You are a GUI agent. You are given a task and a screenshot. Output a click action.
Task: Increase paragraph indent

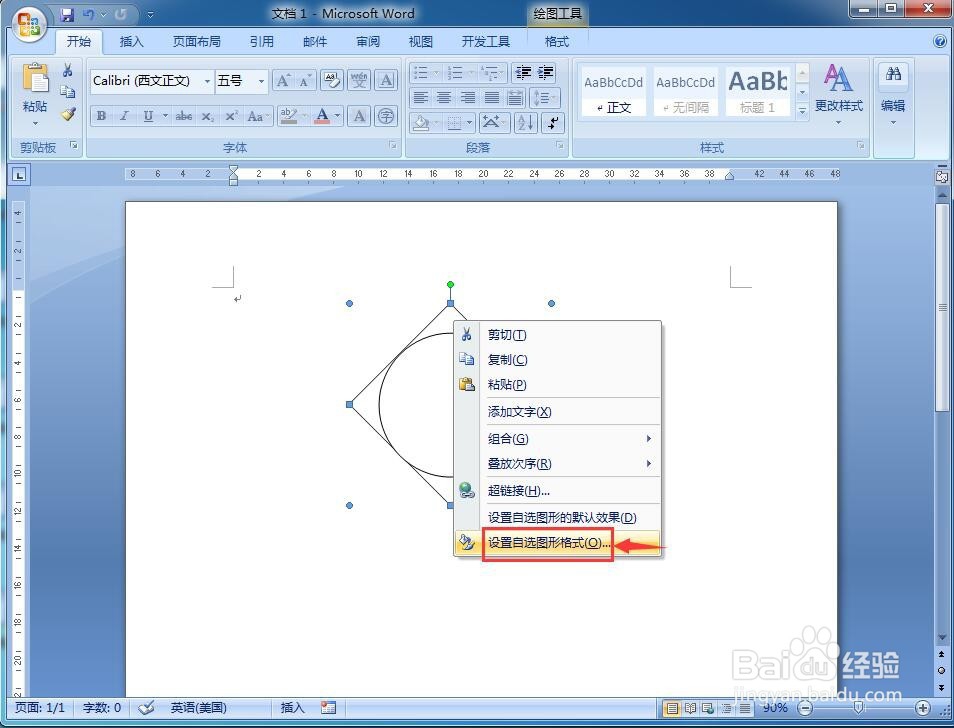click(545, 73)
